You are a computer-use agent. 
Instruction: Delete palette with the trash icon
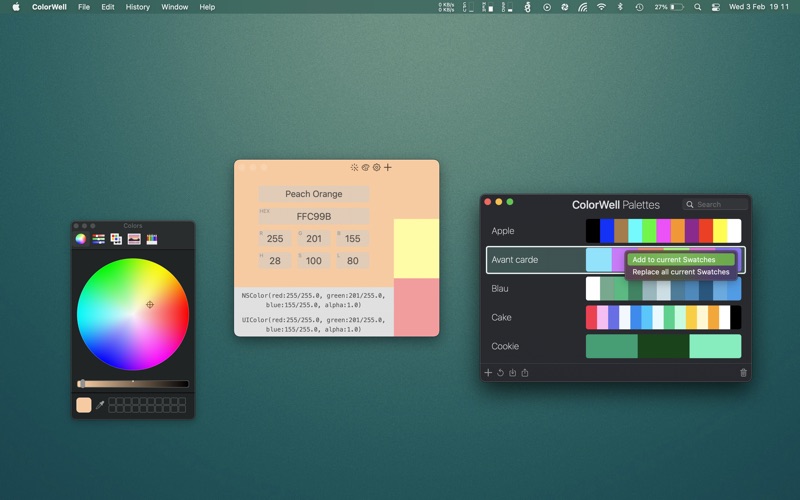pos(743,373)
